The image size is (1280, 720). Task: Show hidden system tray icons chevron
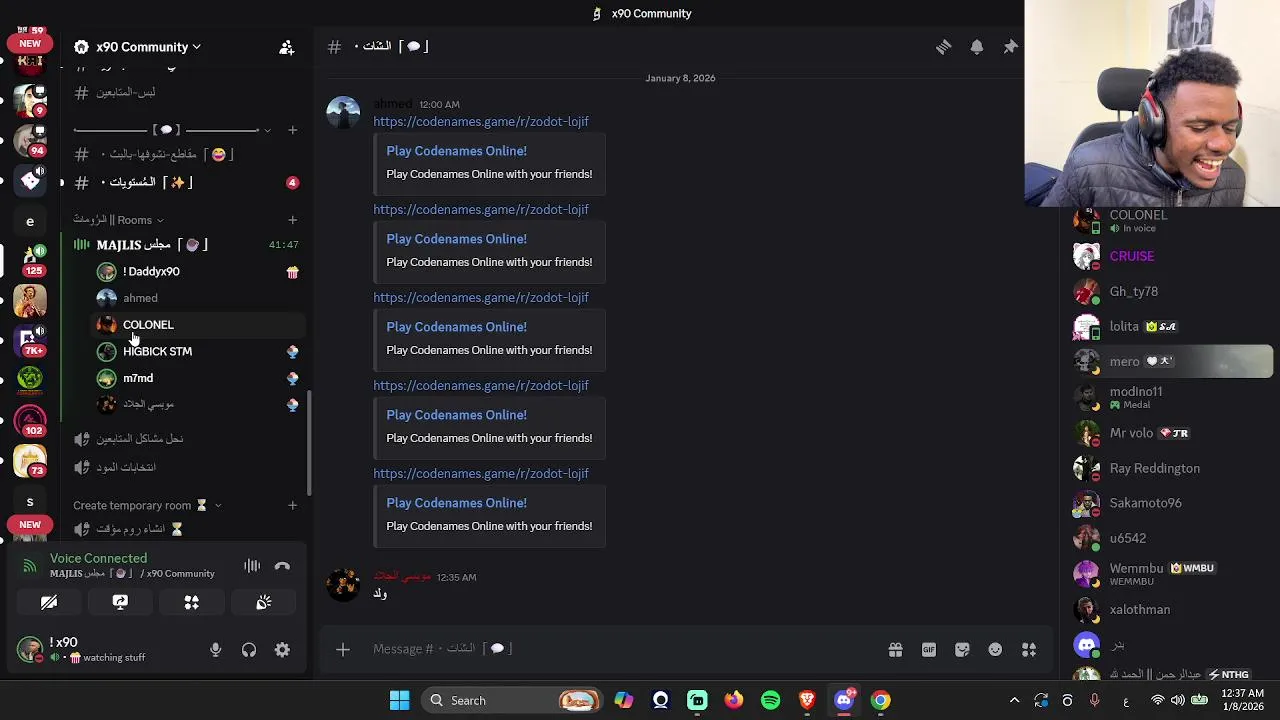point(1014,700)
